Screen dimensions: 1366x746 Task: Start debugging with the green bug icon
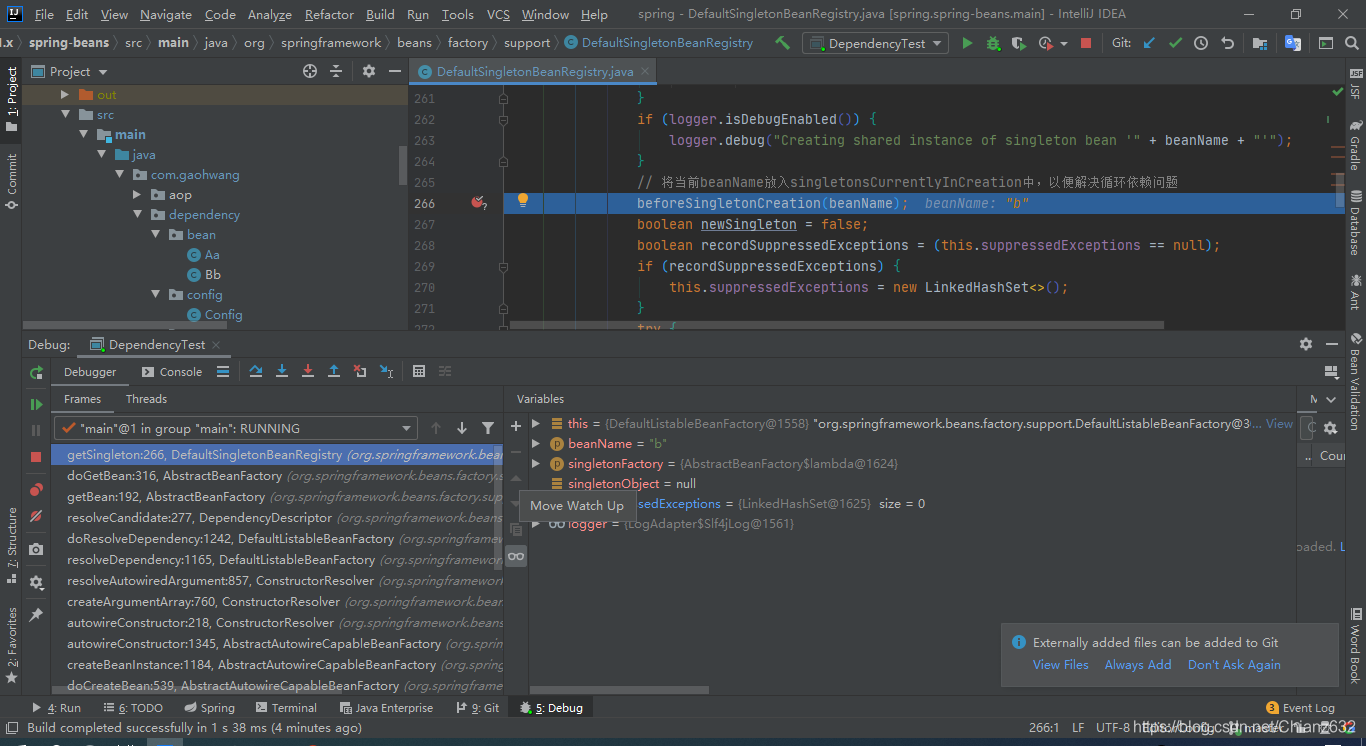pos(993,43)
